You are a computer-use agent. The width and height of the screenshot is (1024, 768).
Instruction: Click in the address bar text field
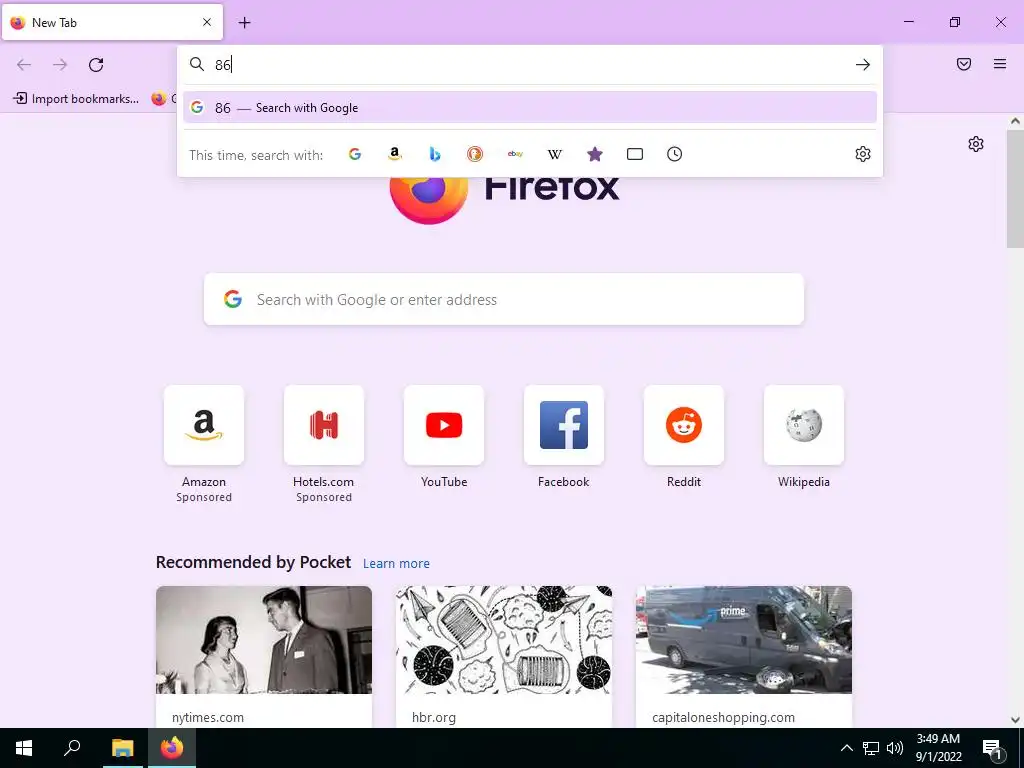(529, 65)
